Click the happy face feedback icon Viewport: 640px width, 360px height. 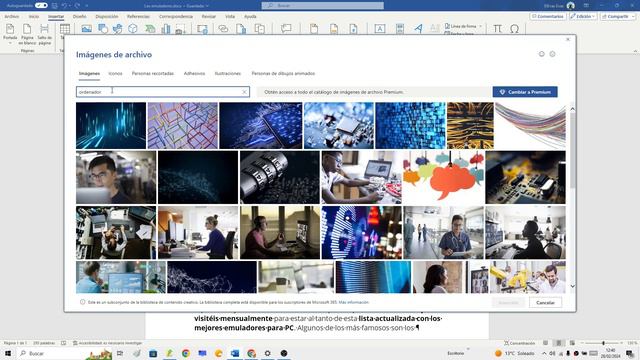click(542, 54)
